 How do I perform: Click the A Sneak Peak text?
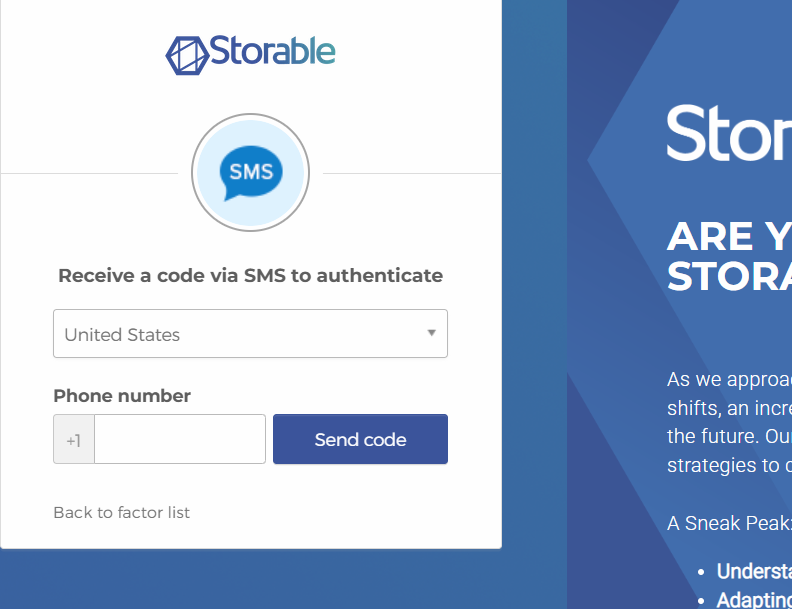point(729,523)
